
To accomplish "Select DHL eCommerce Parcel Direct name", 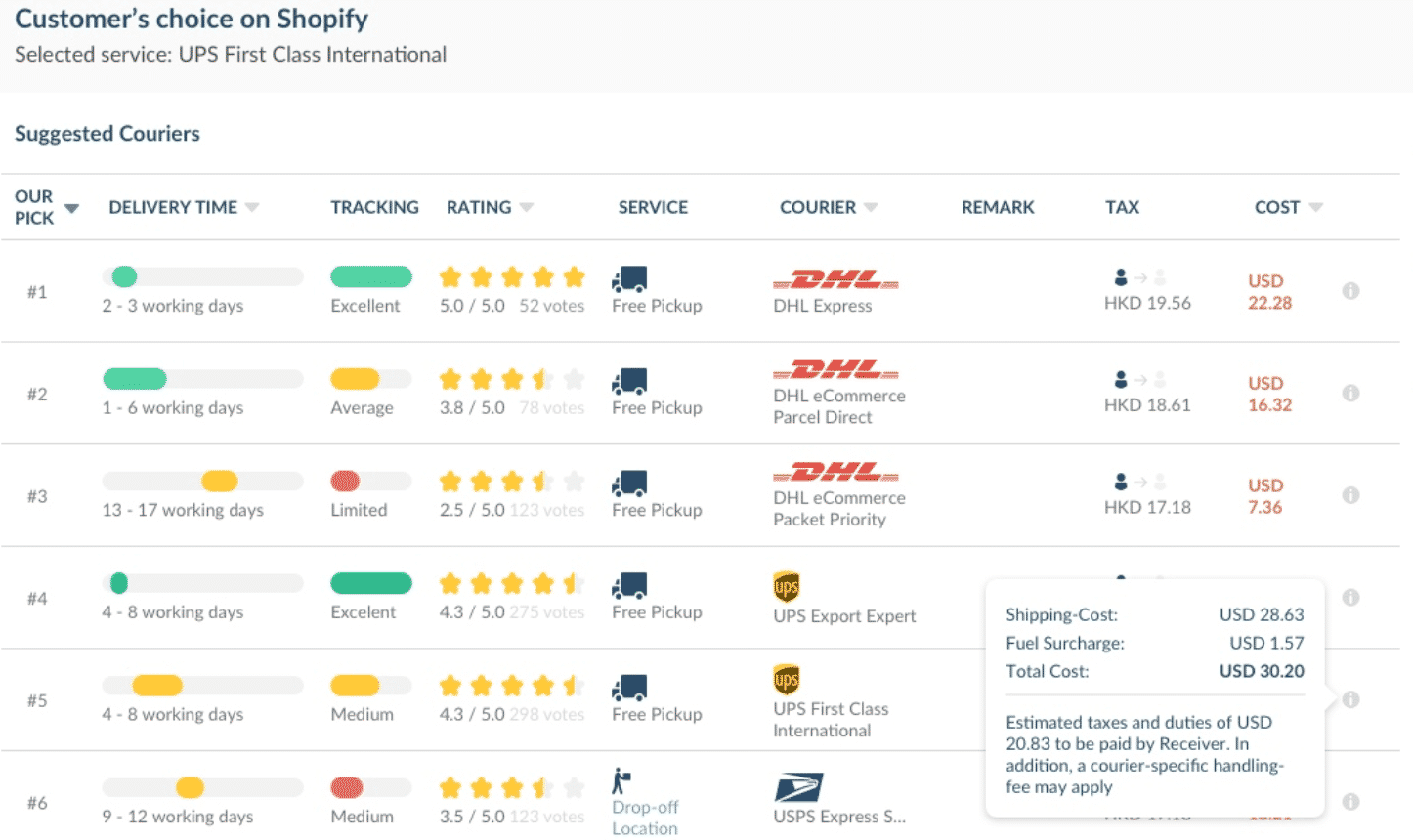I will click(839, 406).
